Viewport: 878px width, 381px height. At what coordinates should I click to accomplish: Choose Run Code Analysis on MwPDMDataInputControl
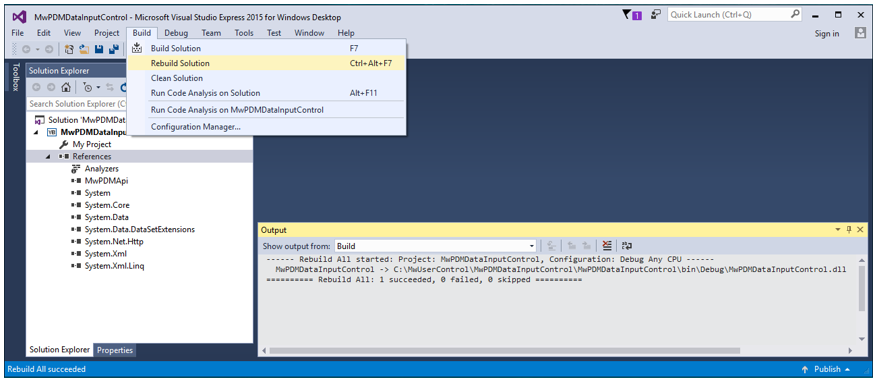coord(267,110)
